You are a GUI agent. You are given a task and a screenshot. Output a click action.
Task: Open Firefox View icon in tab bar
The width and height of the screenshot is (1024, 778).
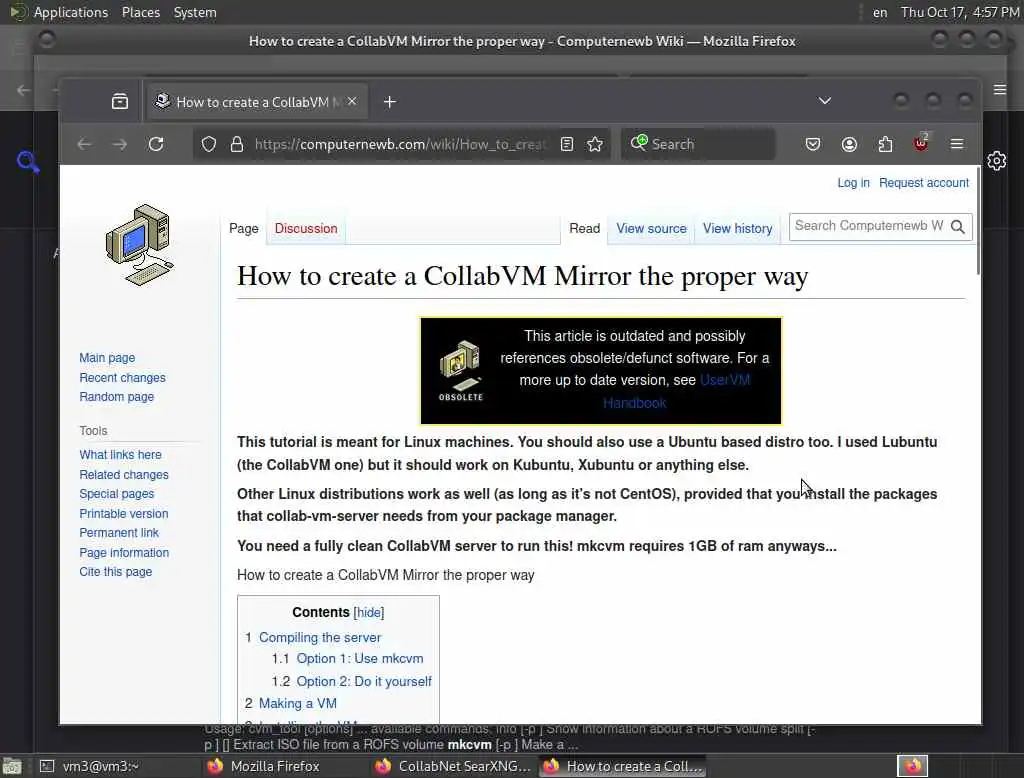tap(120, 101)
